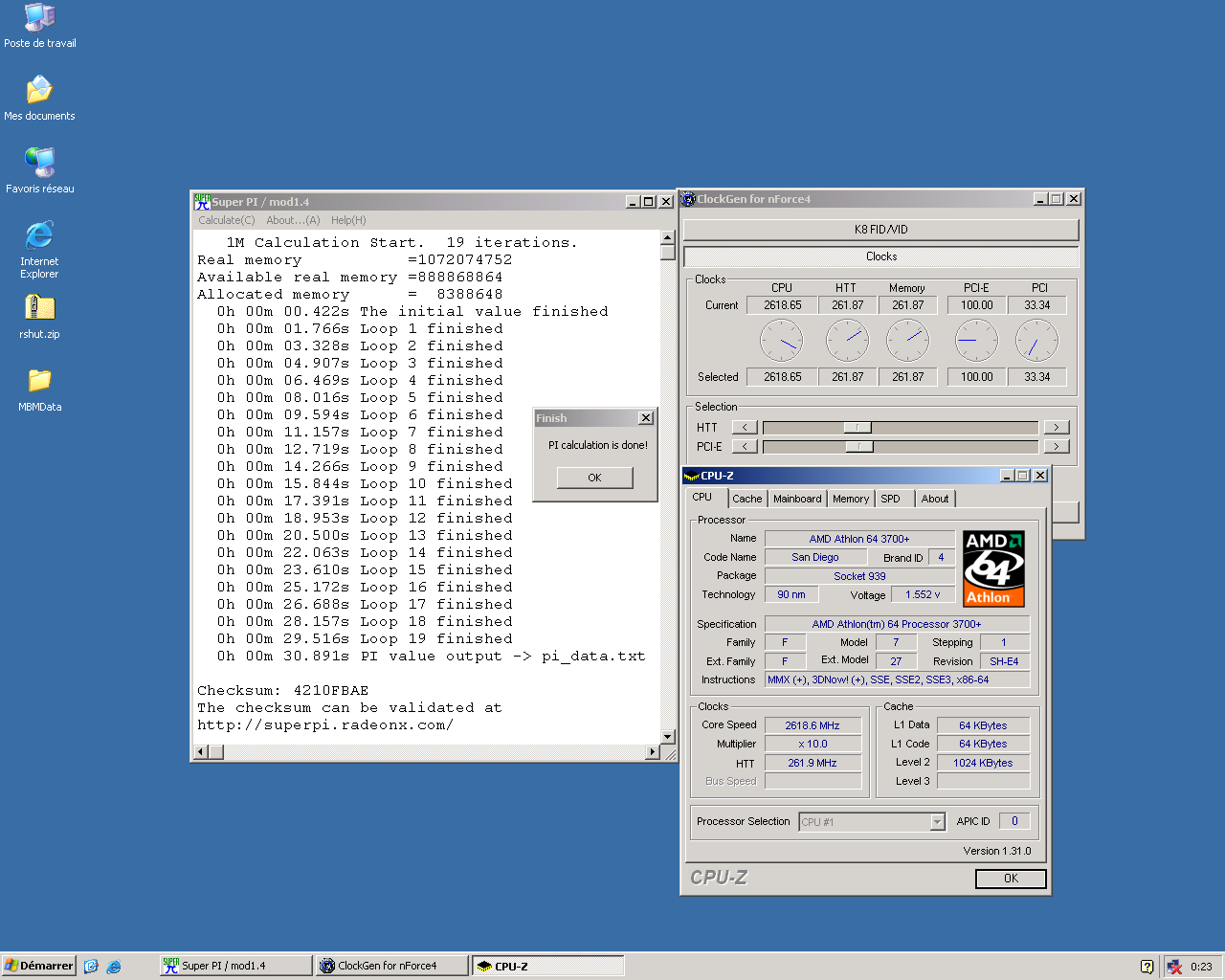This screenshot has height=980, width=1225.
Task: Click the K8 FID/VID button
Action: 880,230
